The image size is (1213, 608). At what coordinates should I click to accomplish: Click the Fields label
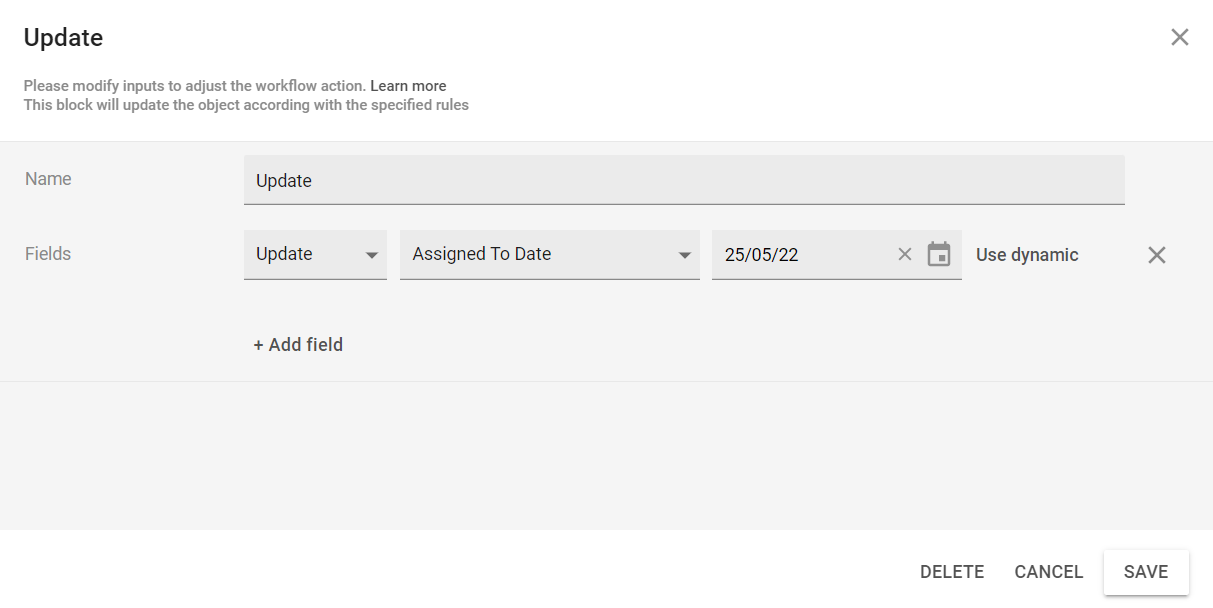tap(48, 254)
